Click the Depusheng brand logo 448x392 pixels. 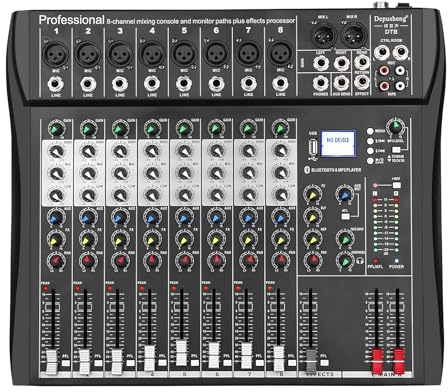(391, 19)
